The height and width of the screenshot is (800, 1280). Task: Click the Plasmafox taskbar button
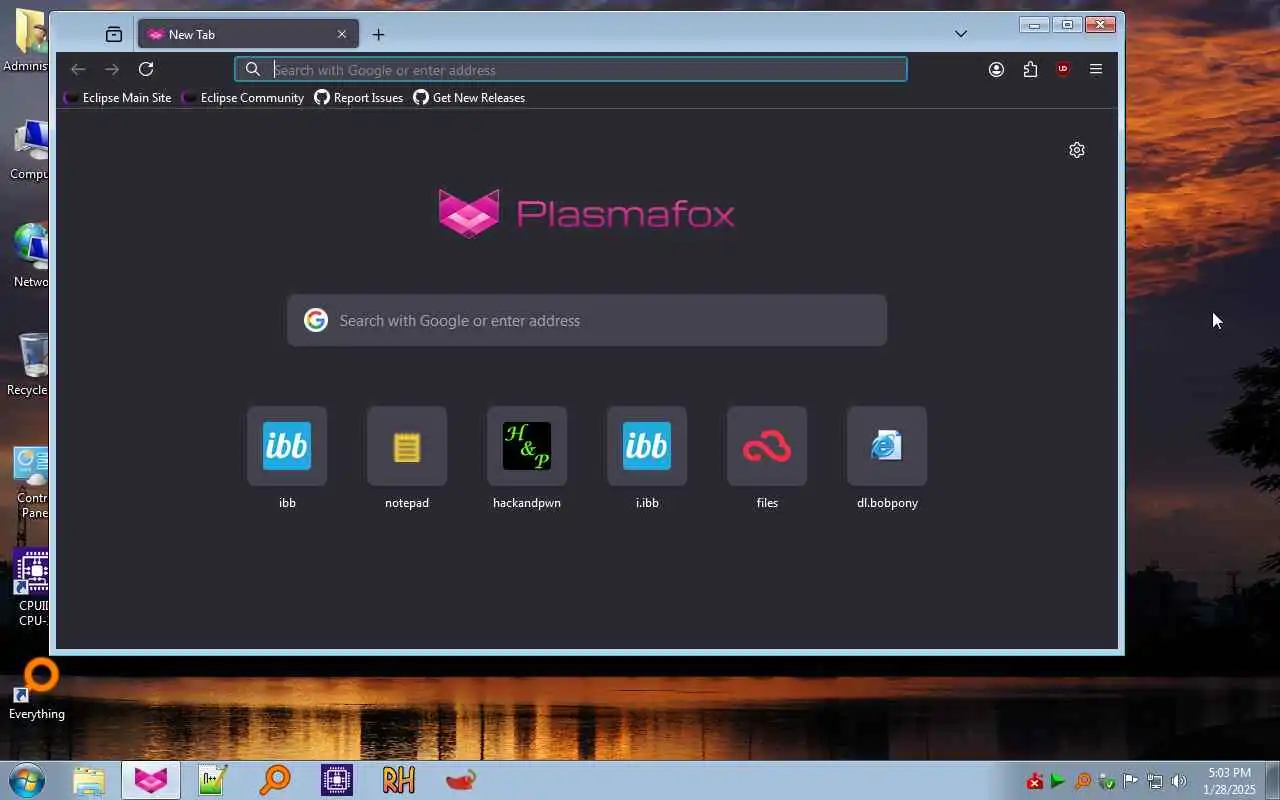(x=151, y=780)
